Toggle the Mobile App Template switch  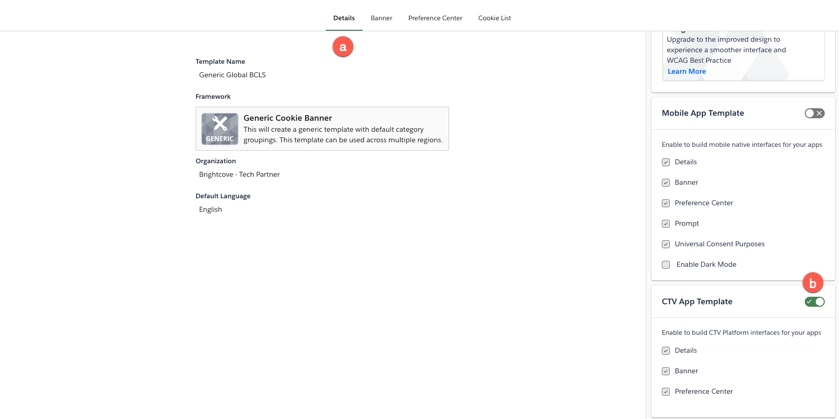(814, 113)
